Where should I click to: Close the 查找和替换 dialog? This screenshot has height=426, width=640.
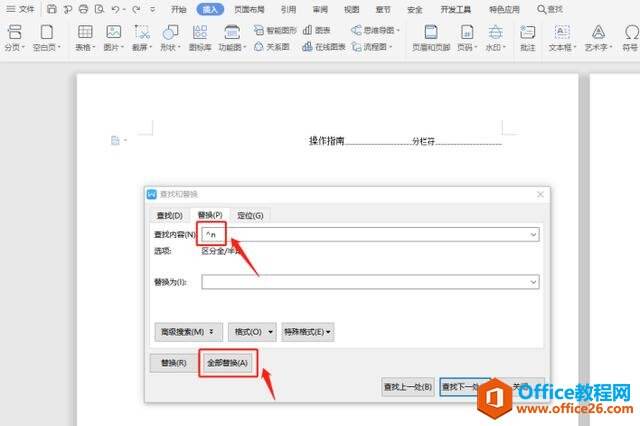pyautogui.click(x=540, y=194)
